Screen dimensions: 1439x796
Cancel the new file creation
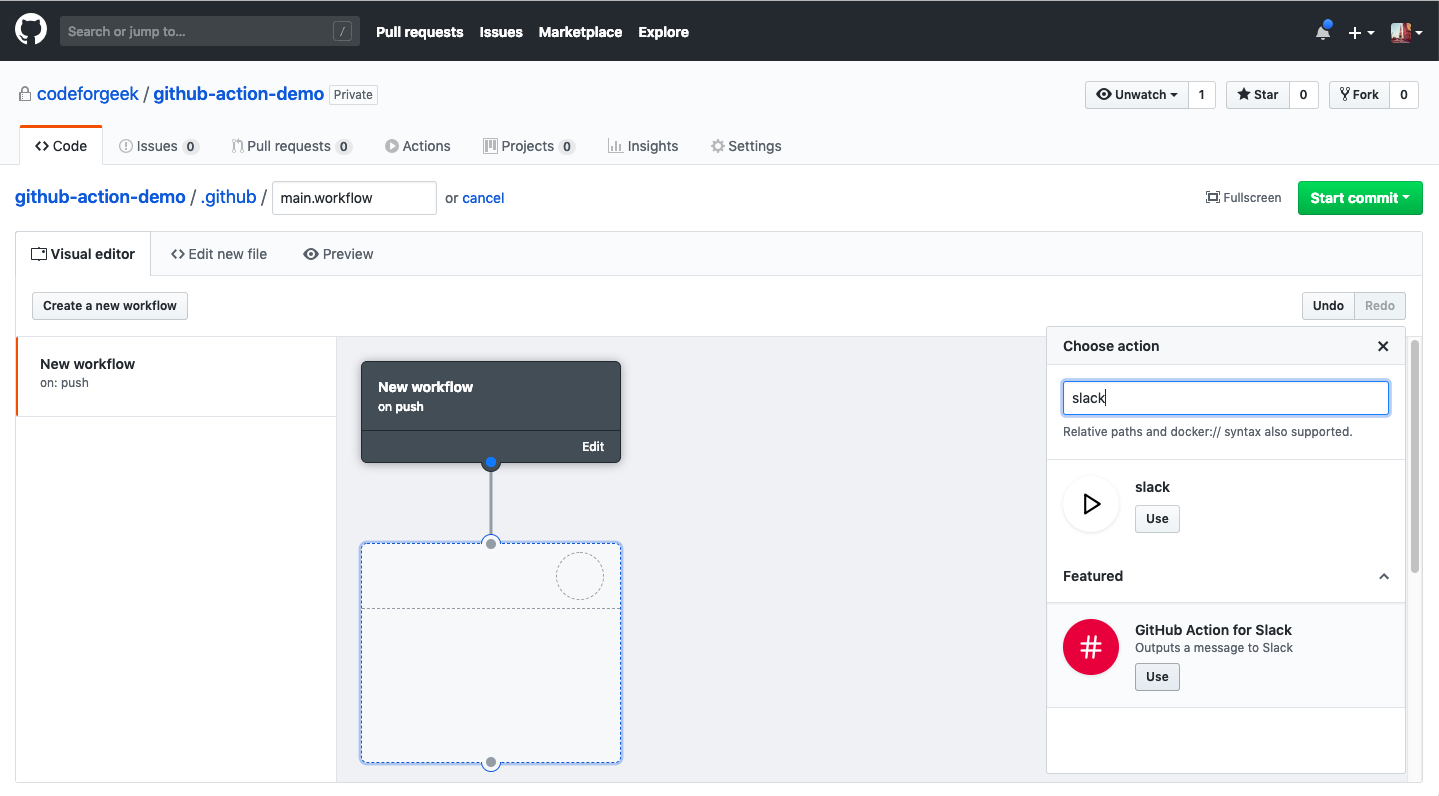click(x=483, y=198)
